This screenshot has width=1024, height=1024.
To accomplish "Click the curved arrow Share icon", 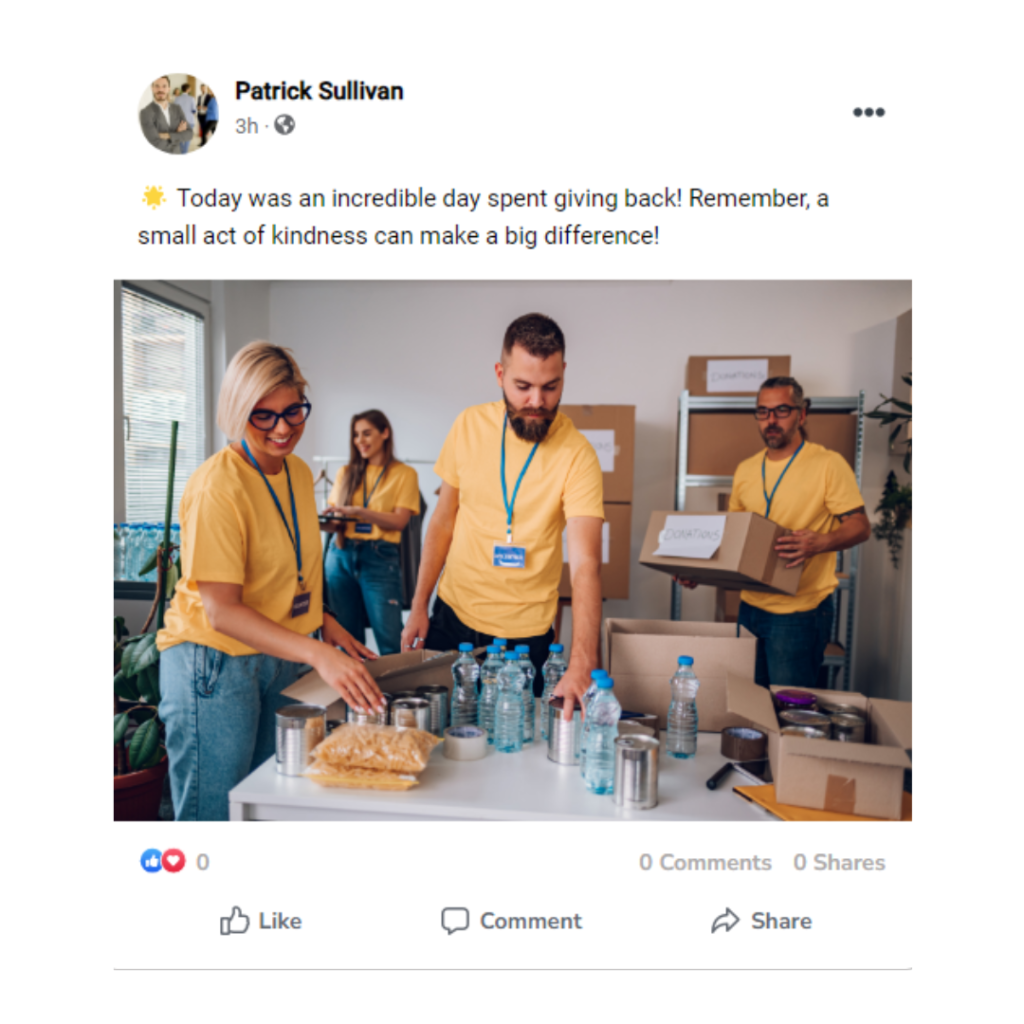I will click(x=726, y=921).
